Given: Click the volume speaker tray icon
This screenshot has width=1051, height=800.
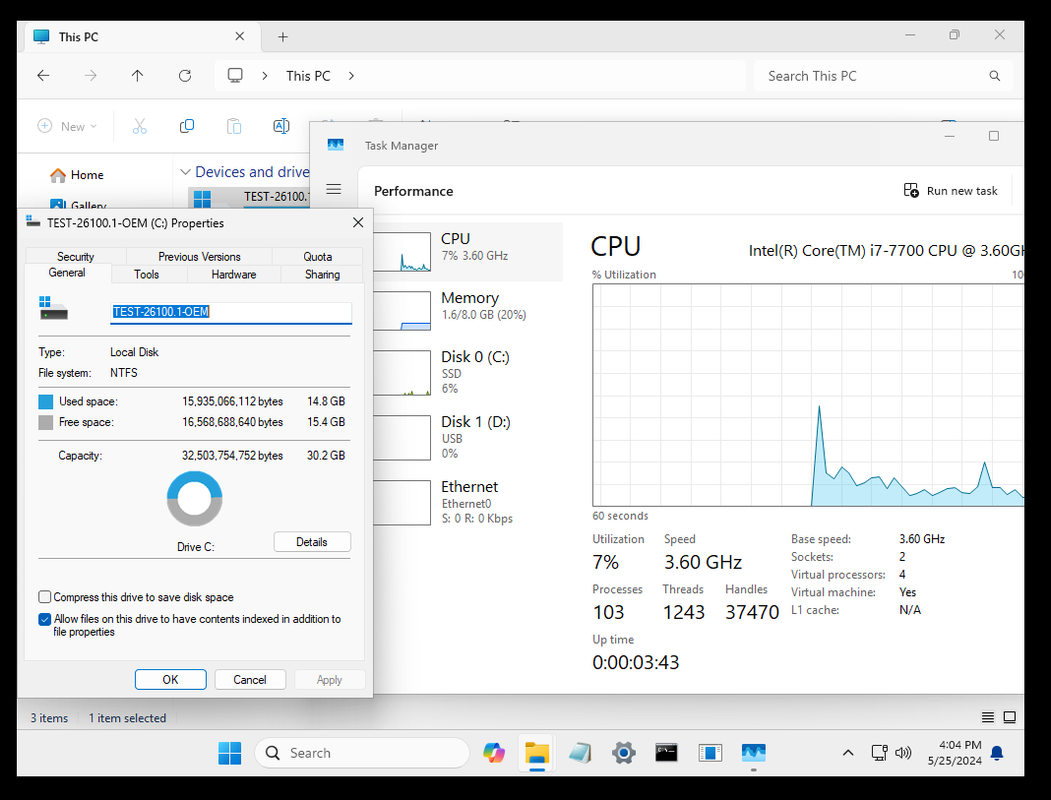Looking at the screenshot, I should tap(903, 753).
